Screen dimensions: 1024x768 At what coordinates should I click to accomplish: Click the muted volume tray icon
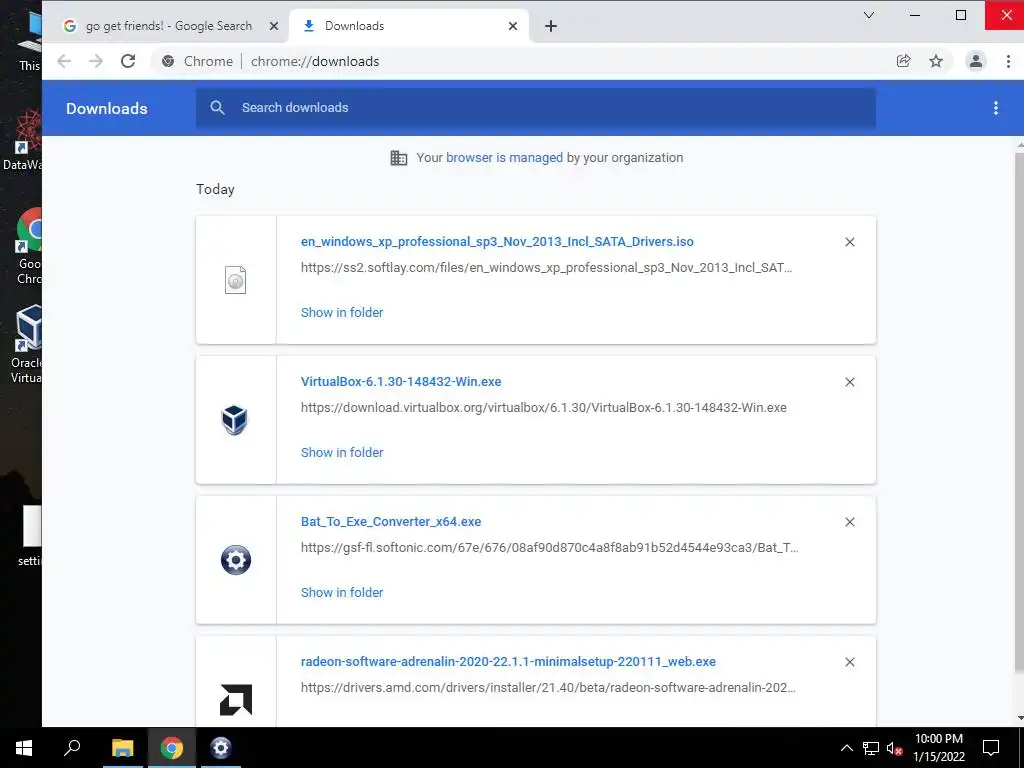(x=895, y=748)
